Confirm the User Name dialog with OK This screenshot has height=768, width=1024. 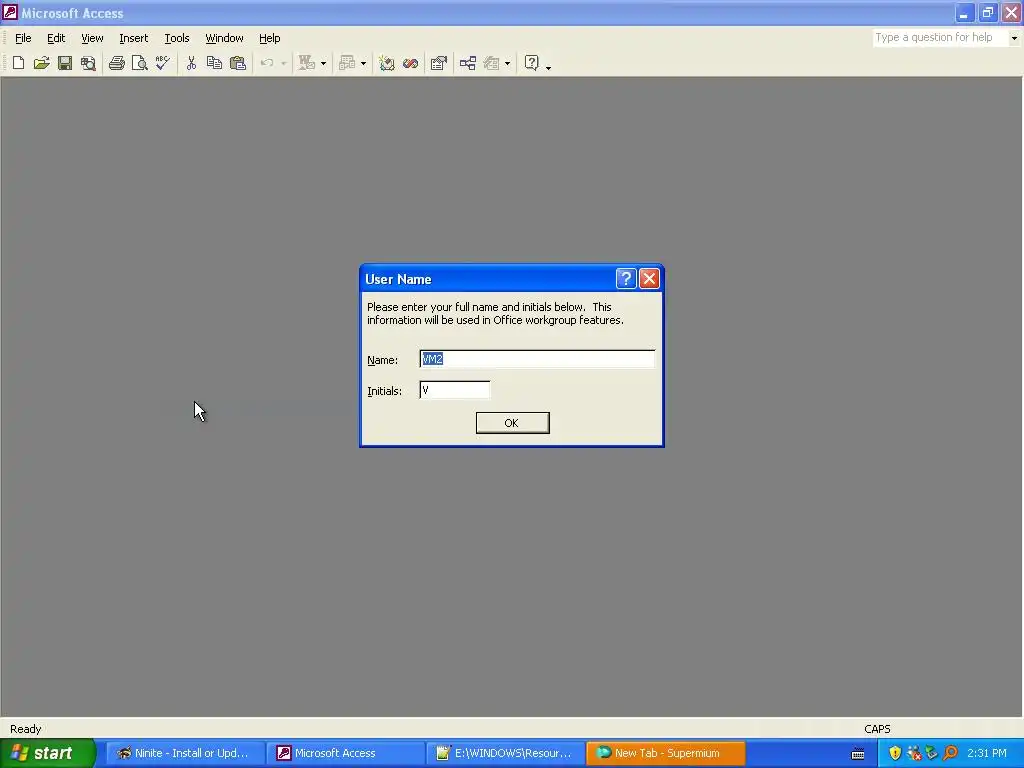(x=512, y=423)
